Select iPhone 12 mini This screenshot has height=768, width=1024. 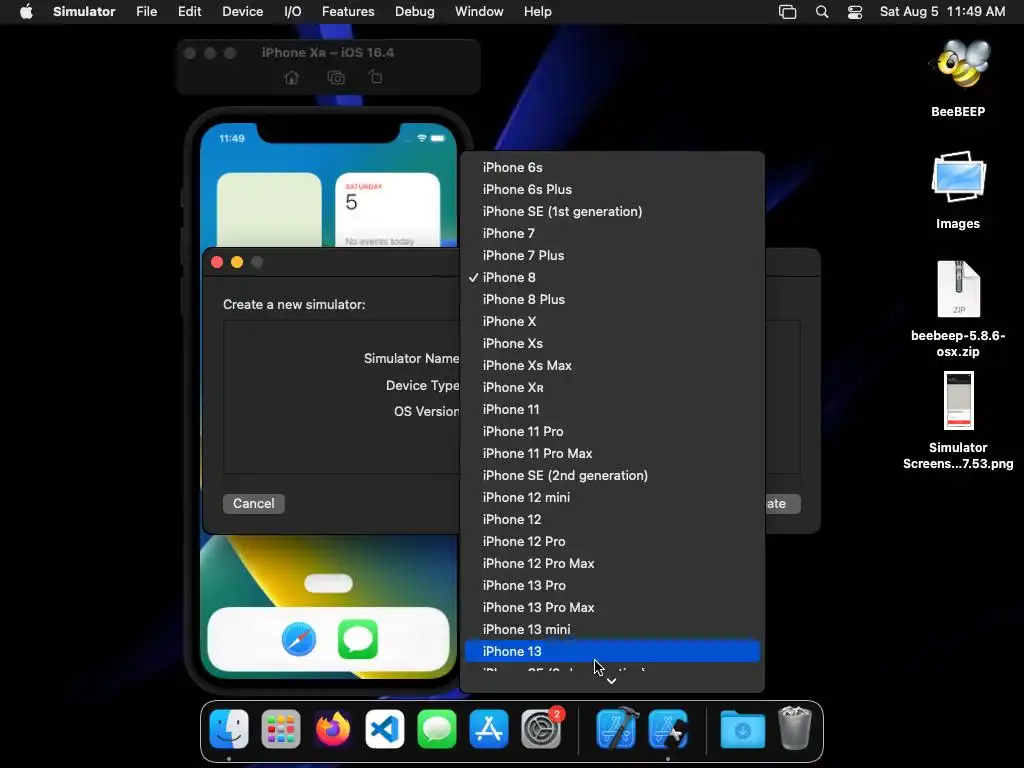tap(612, 497)
